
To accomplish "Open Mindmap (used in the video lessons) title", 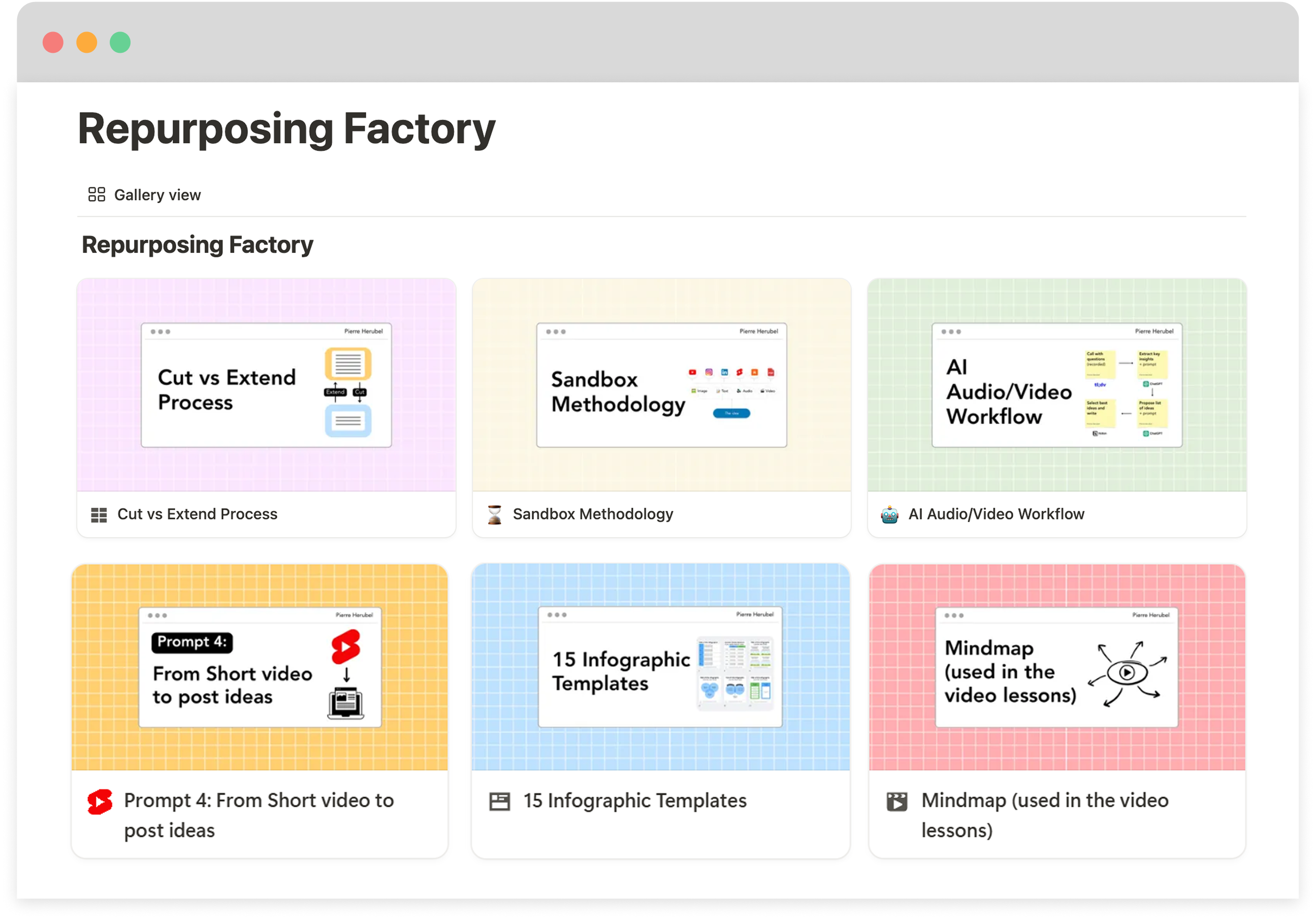I will click(1045, 815).
